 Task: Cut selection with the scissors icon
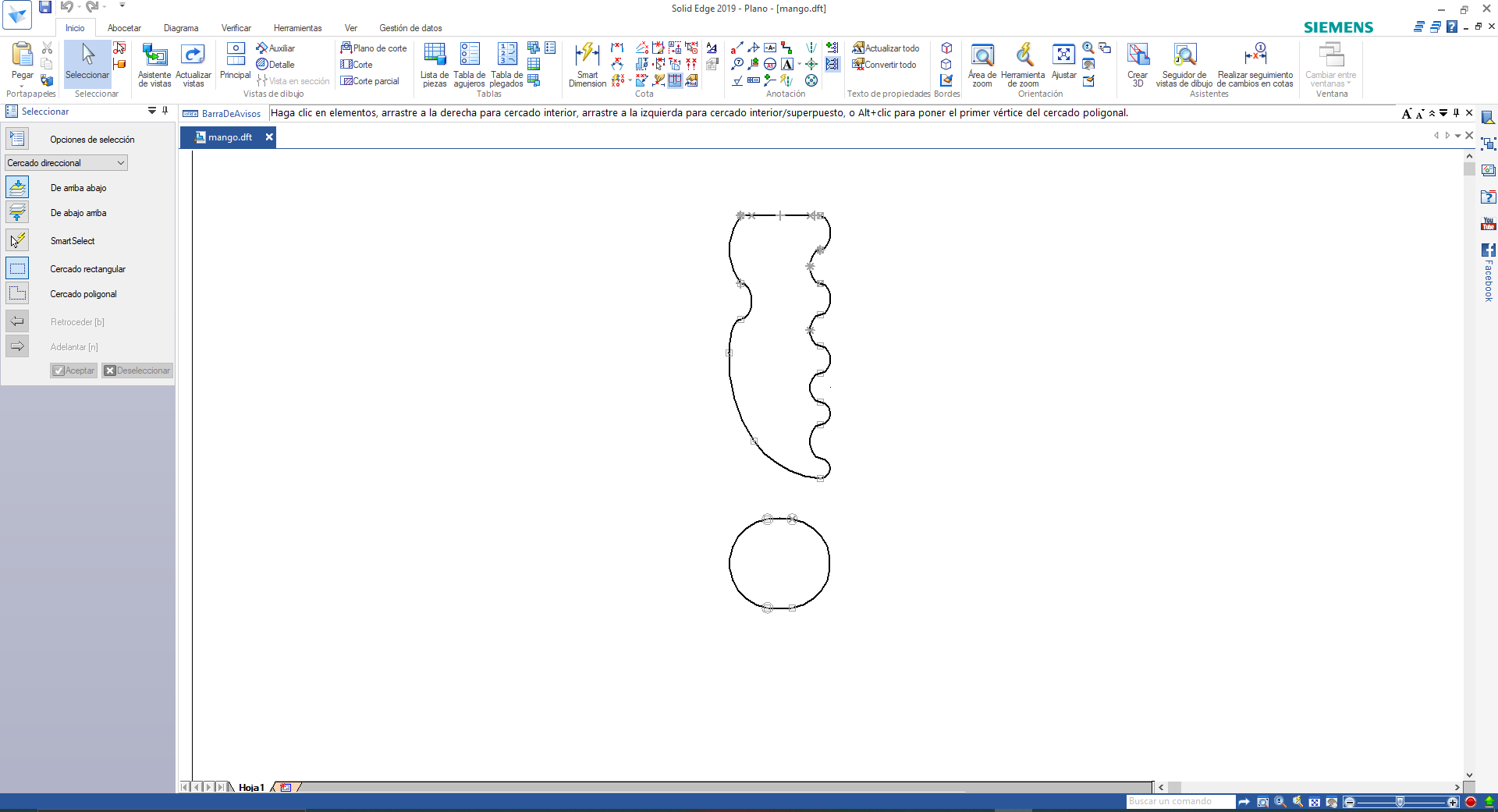coord(47,48)
